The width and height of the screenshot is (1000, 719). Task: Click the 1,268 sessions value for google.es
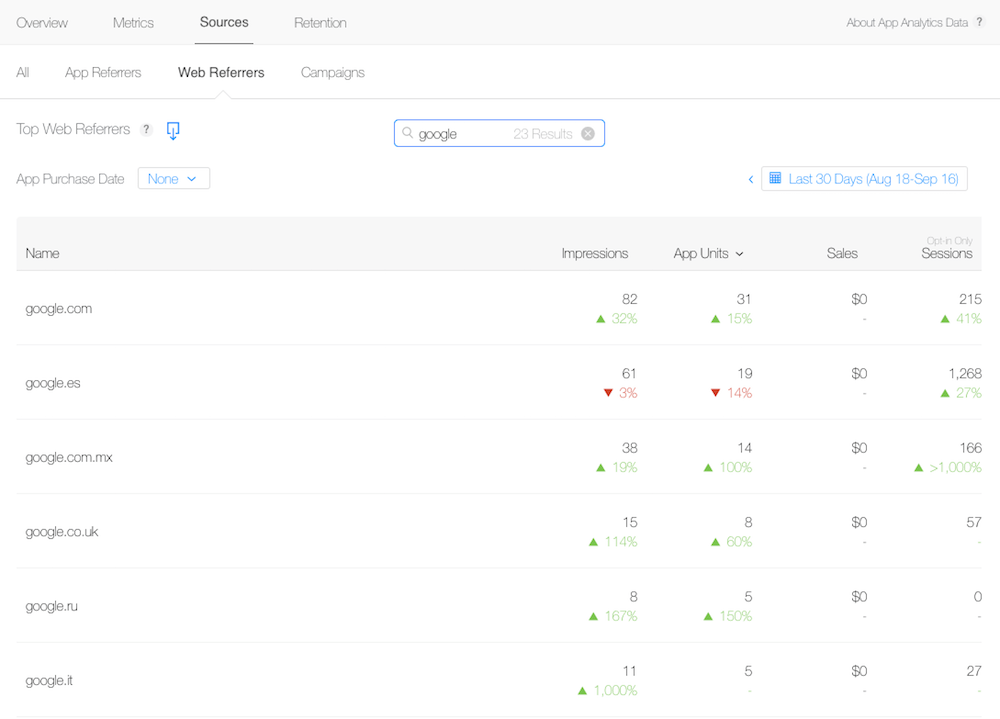[x=965, y=373]
